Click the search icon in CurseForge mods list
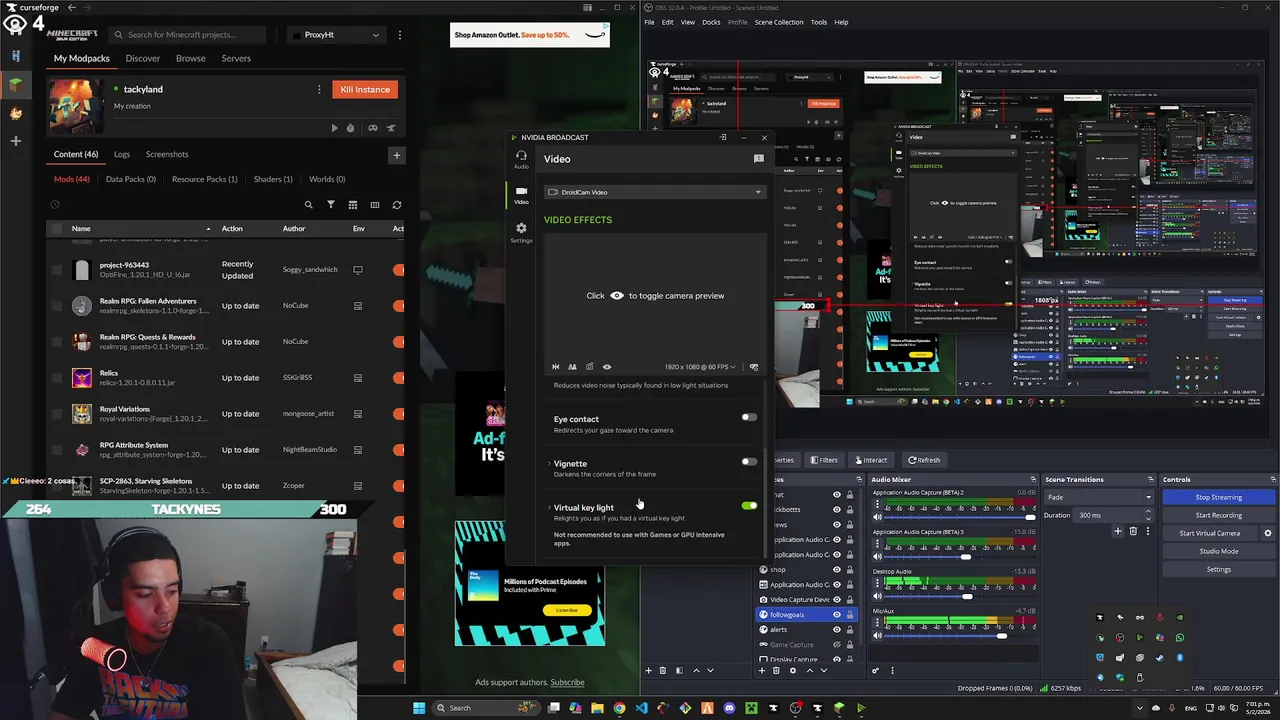 tap(309, 205)
